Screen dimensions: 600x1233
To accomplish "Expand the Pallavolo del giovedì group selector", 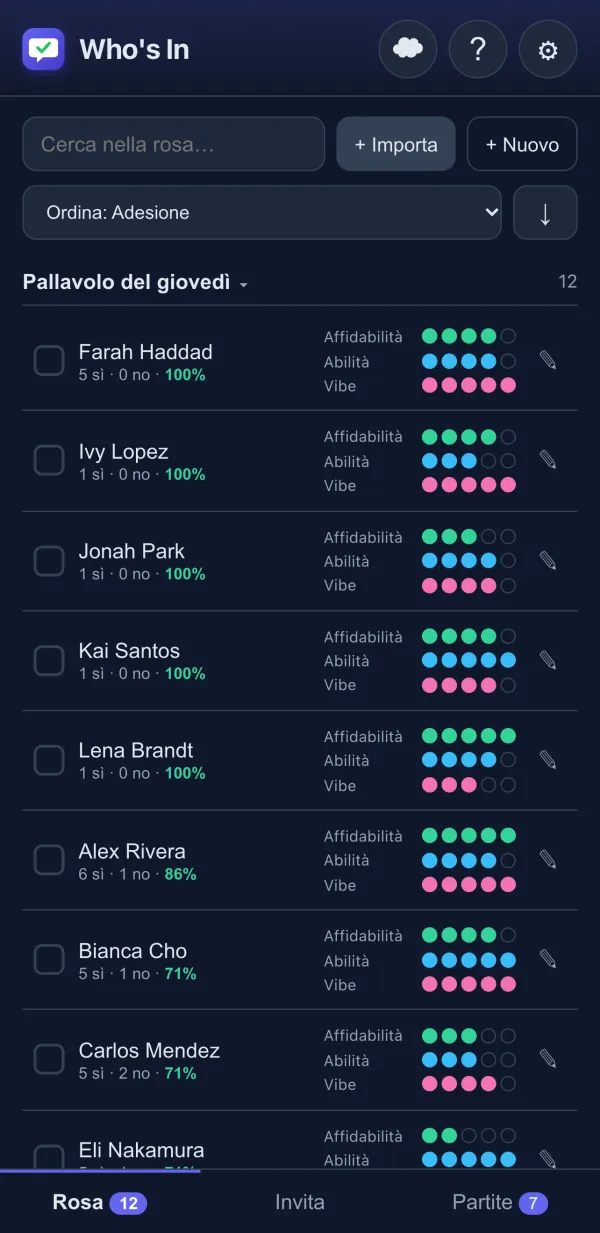I will pos(135,282).
